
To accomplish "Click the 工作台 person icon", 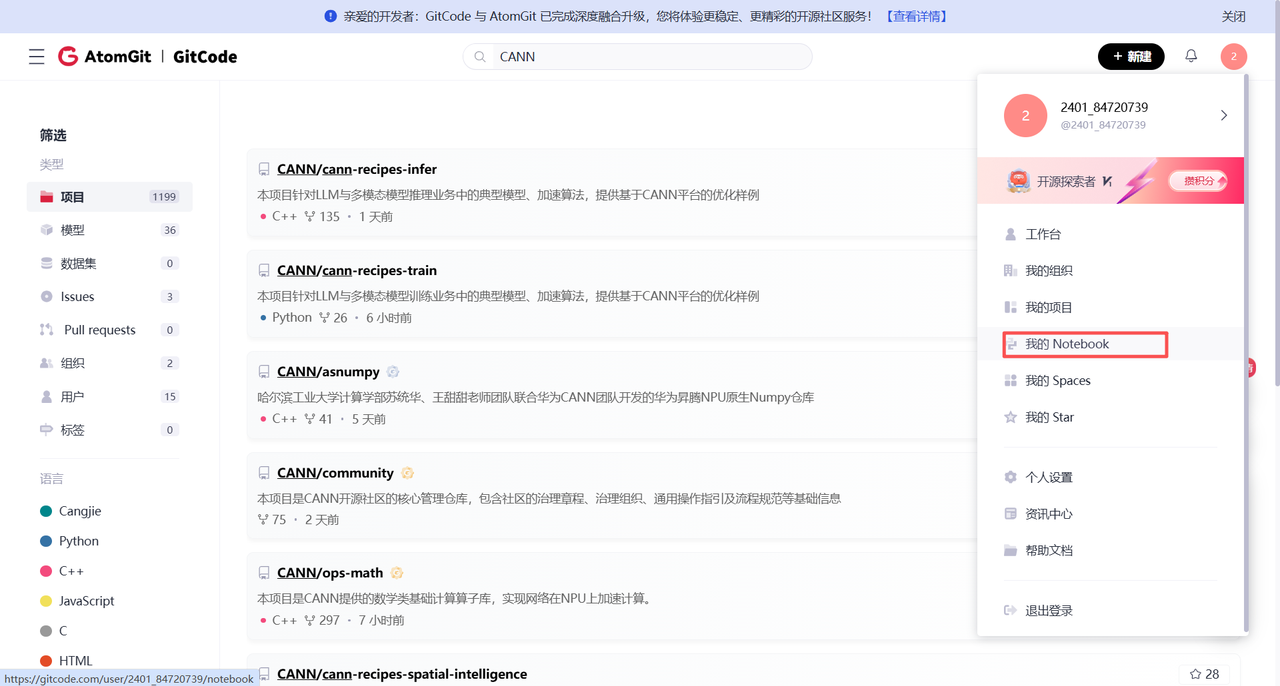I will [x=1010, y=234].
